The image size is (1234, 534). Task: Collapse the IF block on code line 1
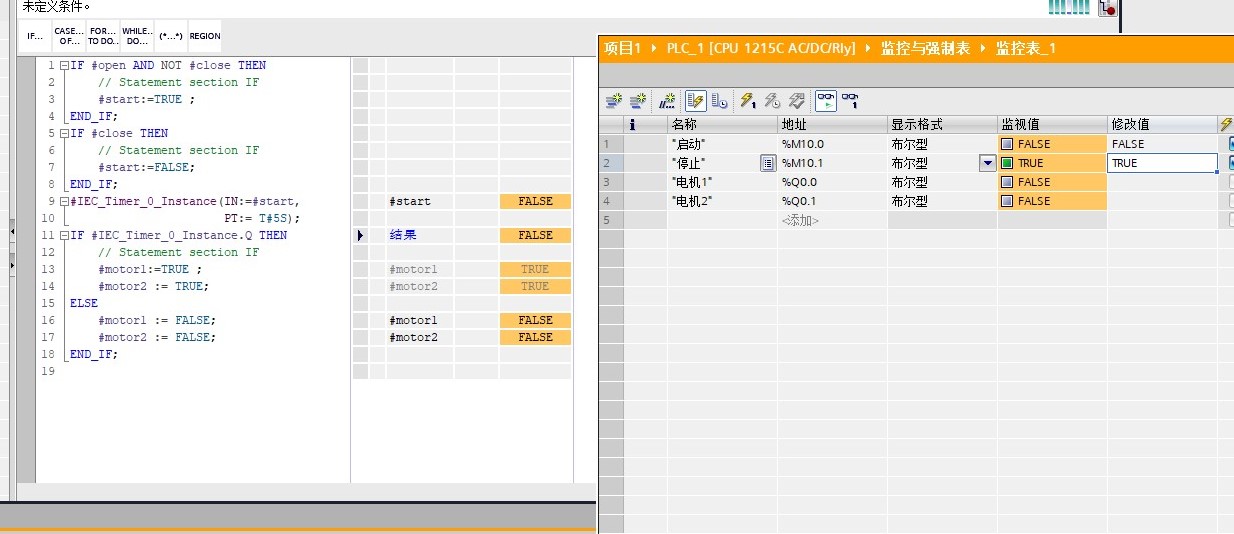[x=64, y=65]
